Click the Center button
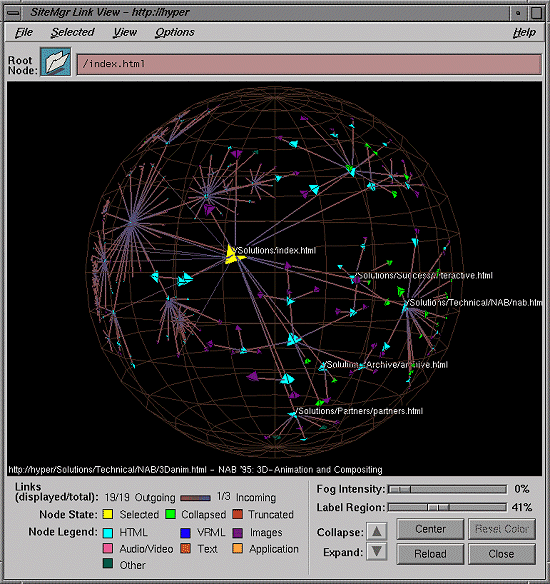This screenshot has height=584, width=550. coord(430,529)
